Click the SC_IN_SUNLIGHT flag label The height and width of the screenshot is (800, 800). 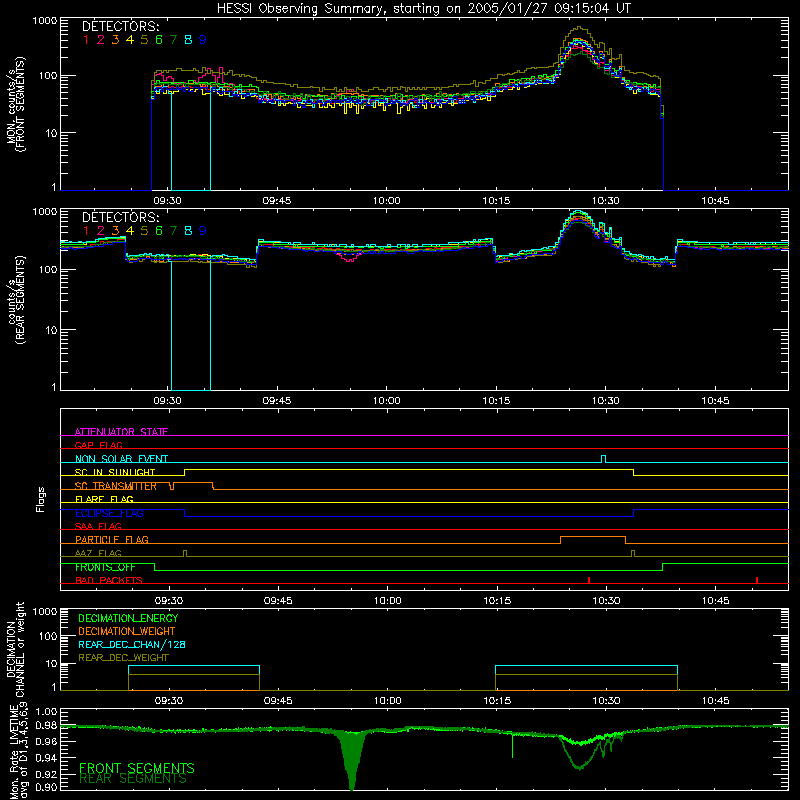(115, 472)
